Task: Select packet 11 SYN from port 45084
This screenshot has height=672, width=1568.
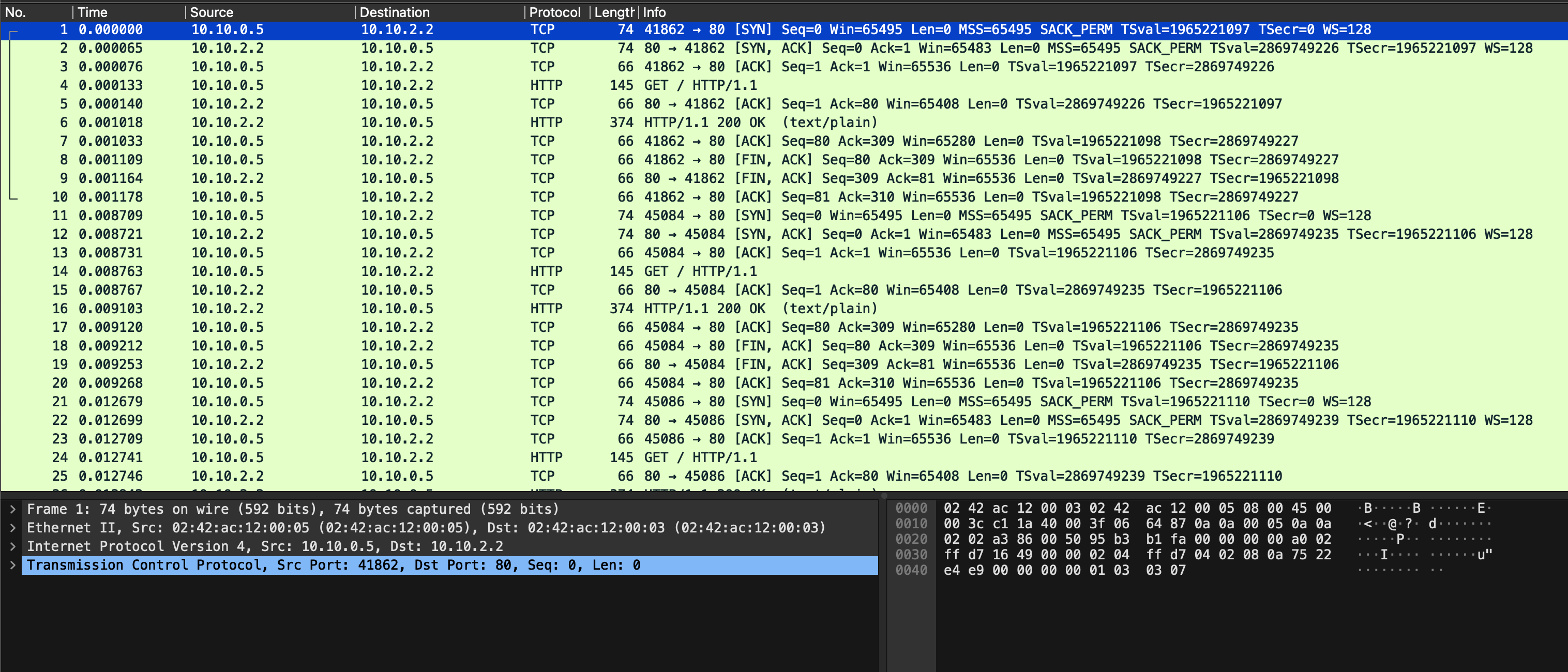Action: click(700, 216)
